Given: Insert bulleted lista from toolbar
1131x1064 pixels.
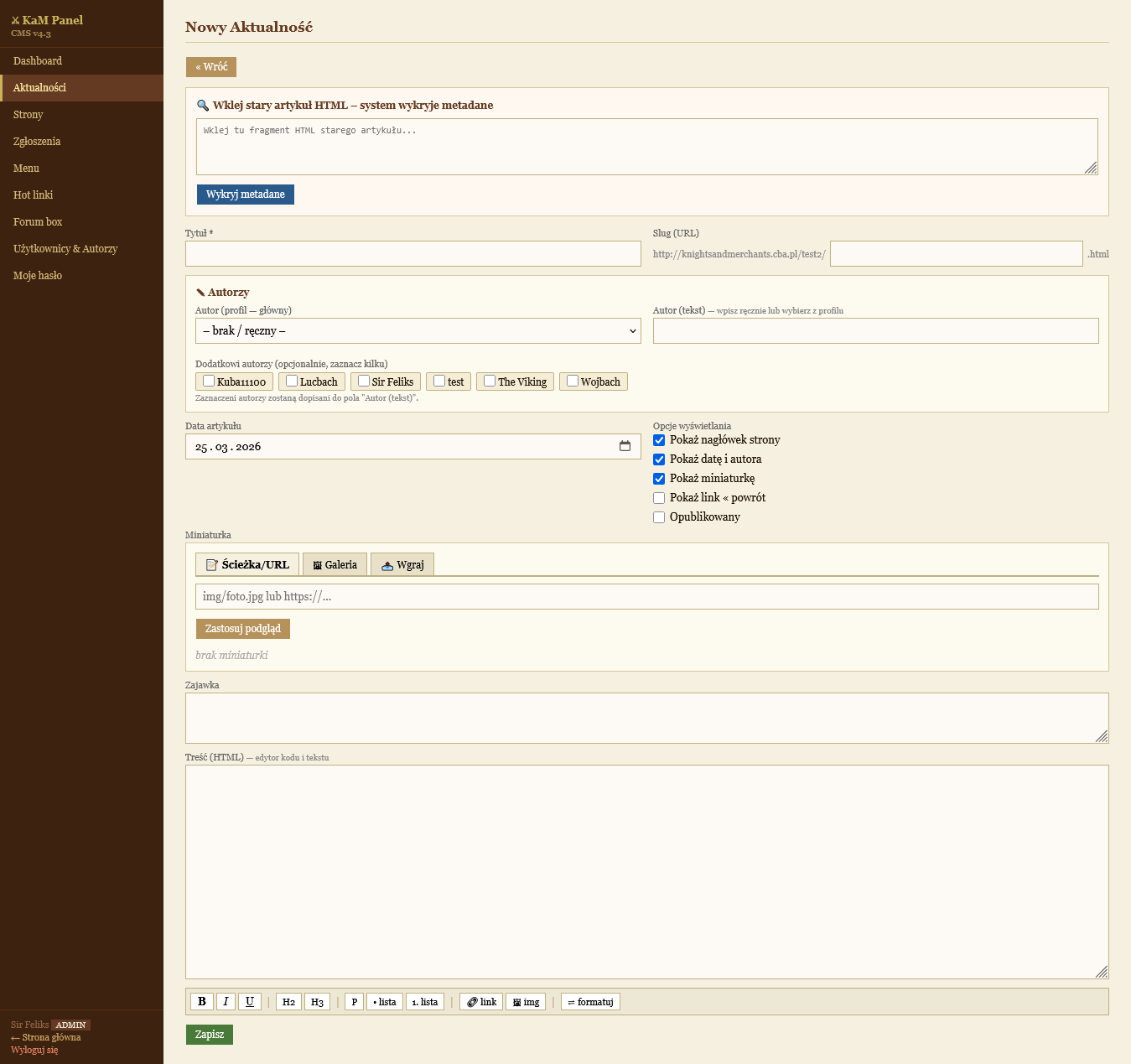Looking at the screenshot, I should [x=384, y=1002].
